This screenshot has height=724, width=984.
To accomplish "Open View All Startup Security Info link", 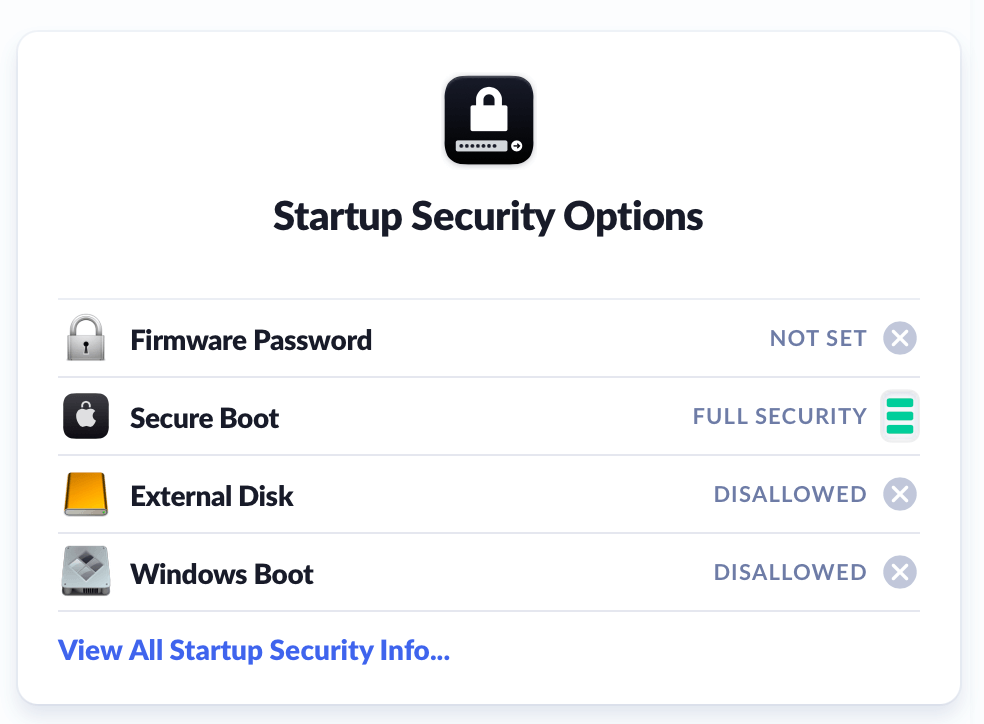I will click(254, 650).
